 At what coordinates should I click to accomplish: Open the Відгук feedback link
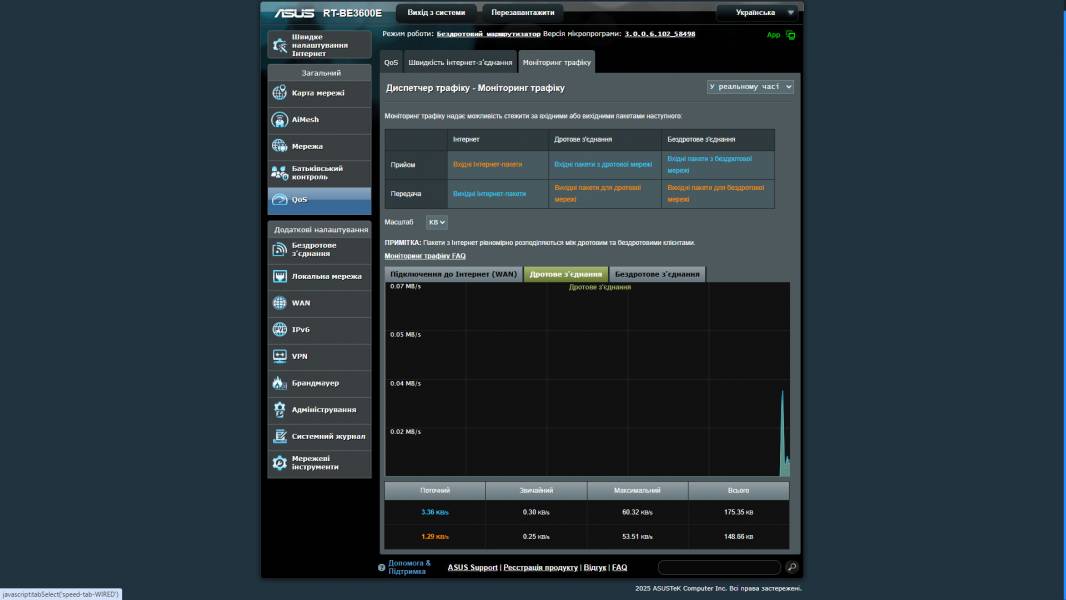pyautogui.click(x=595, y=567)
